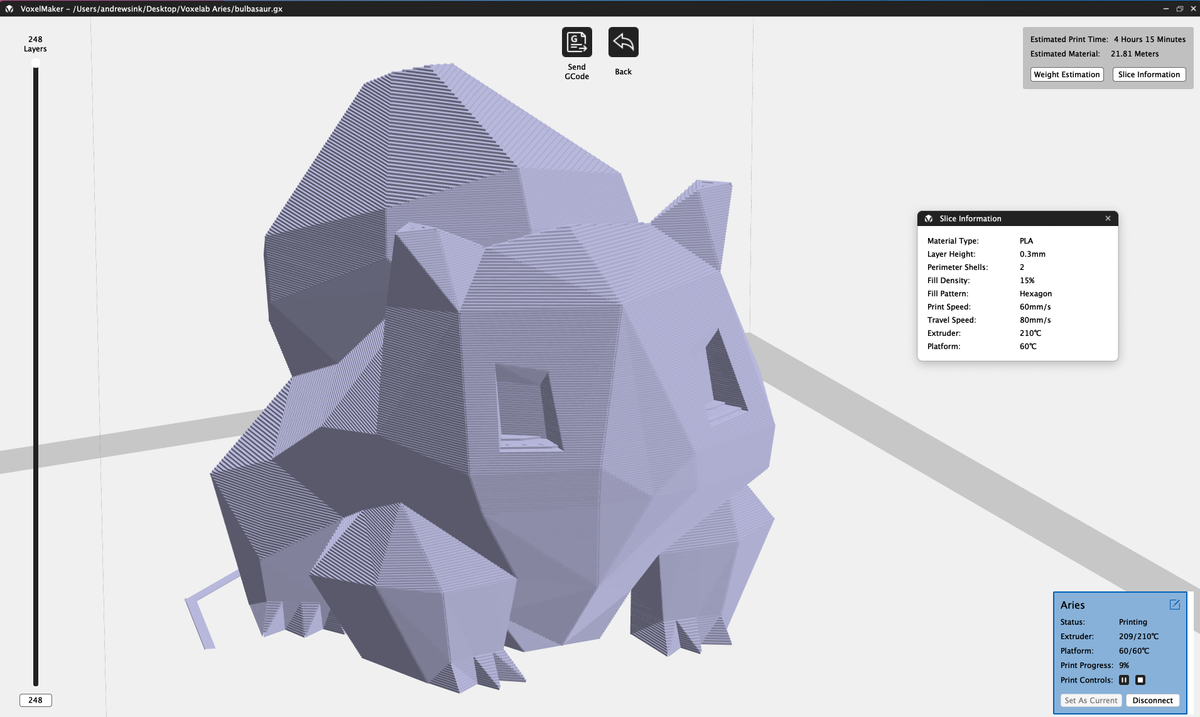Click the Slice Information Extruder 210℃ value
1200x717 pixels.
(1031, 333)
